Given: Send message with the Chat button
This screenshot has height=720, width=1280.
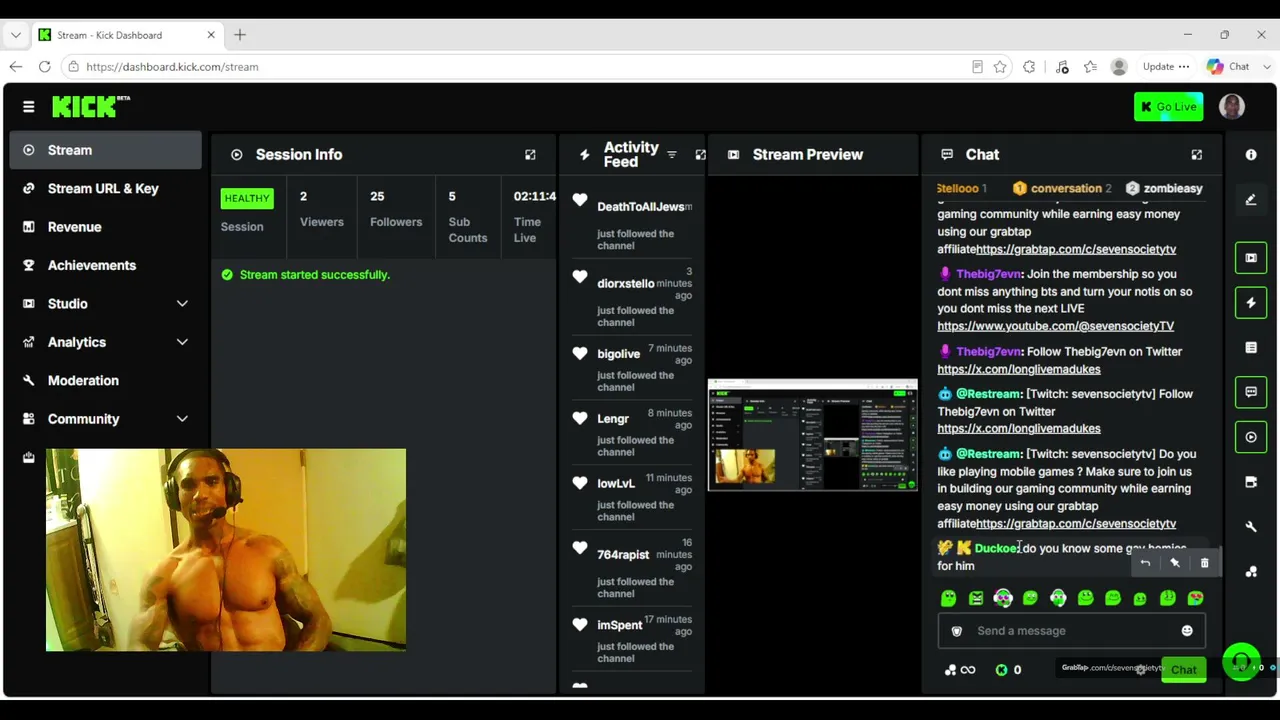Looking at the screenshot, I should 1184,670.
